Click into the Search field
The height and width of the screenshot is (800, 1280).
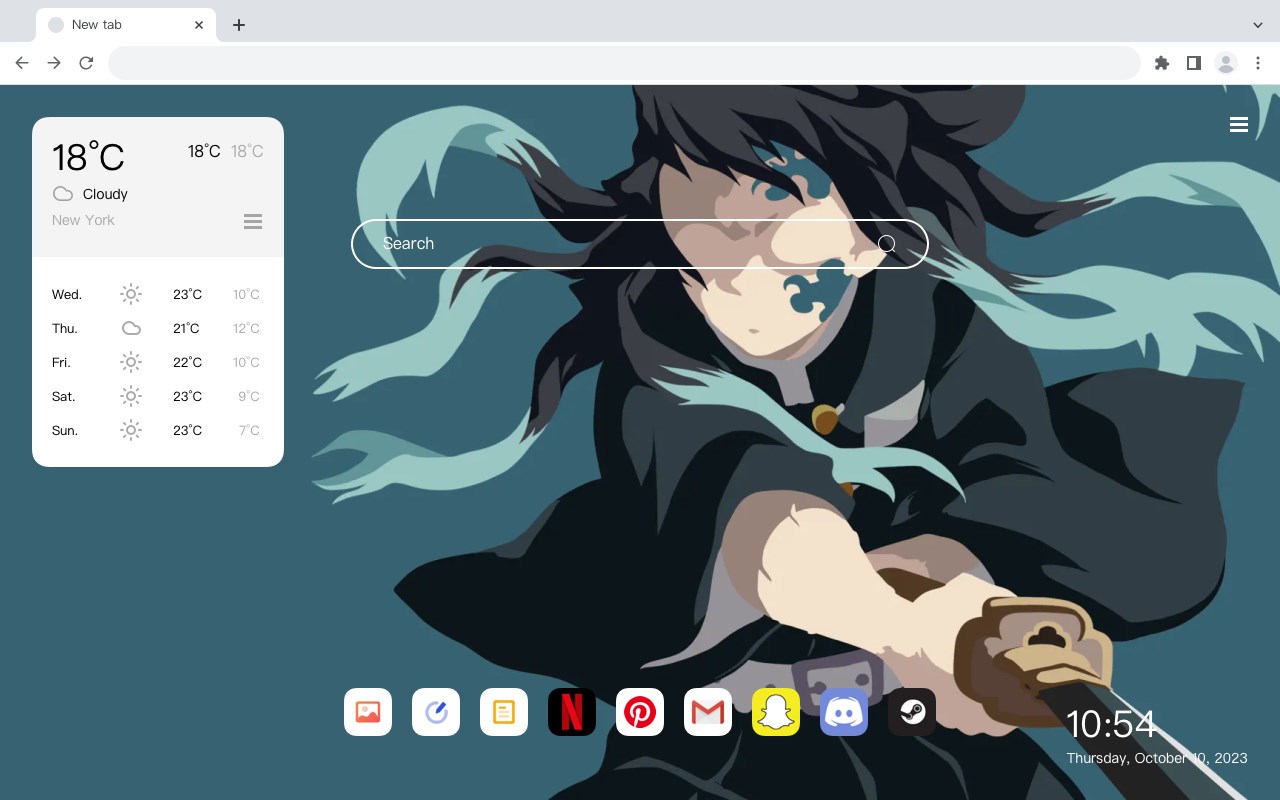pos(640,244)
